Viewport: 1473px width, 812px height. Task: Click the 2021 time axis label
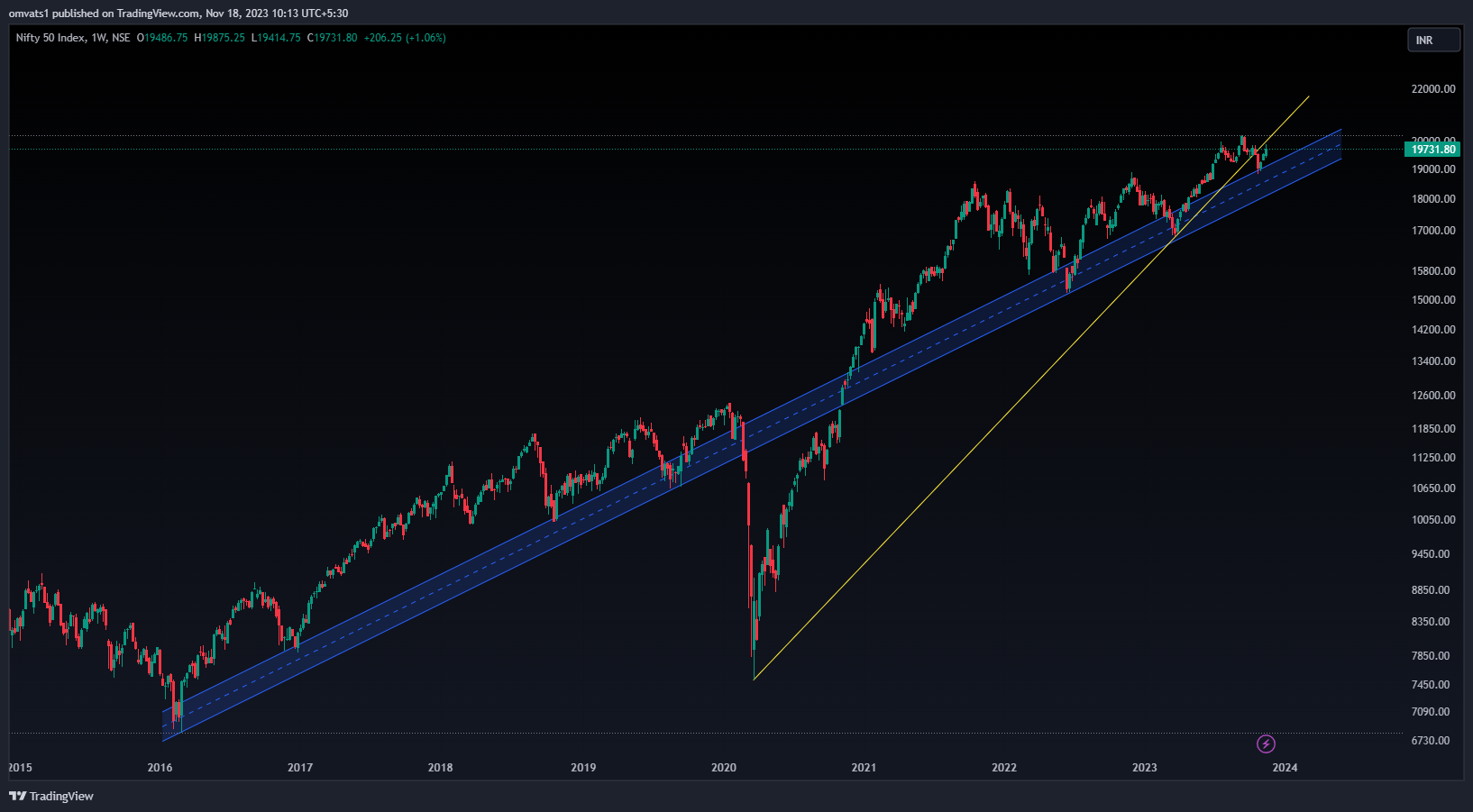point(864,768)
